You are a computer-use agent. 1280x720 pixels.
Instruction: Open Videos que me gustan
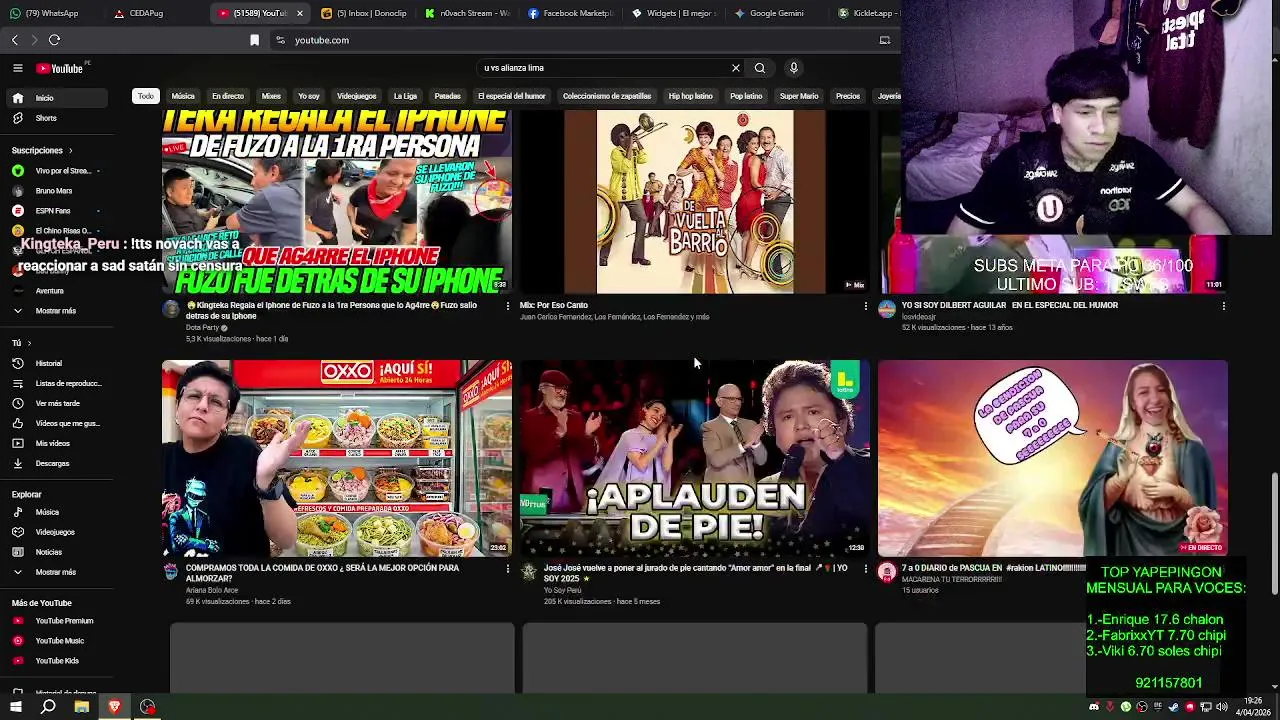pyautogui.click(x=57, y=423)
